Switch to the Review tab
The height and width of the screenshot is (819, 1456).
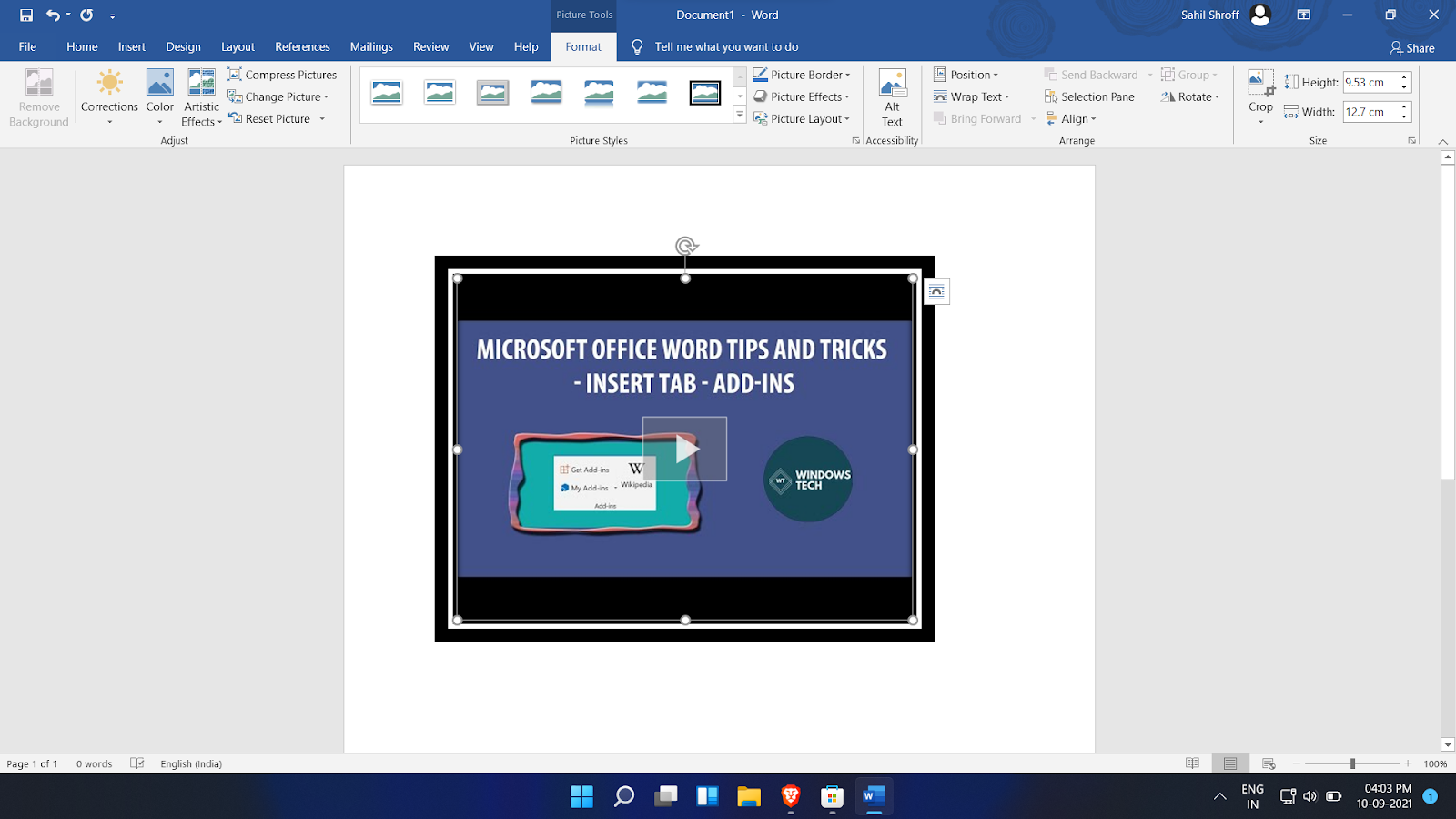pyautogui.click(x=430, y=46)
